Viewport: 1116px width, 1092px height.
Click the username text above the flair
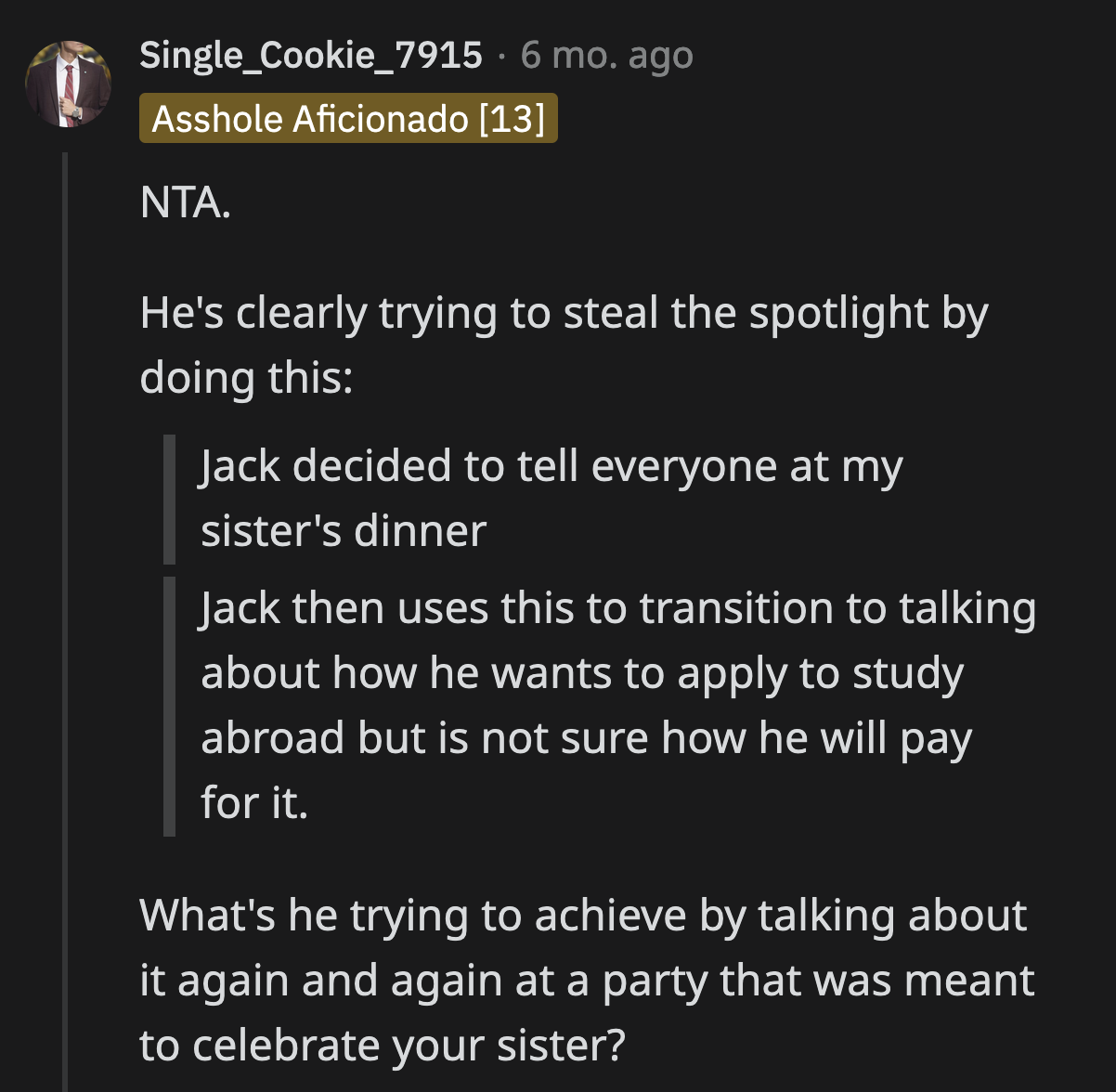click(310, 54)
